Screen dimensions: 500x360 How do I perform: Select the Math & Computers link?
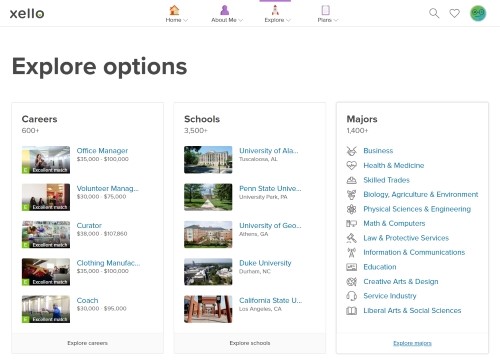tap(394, 223)
